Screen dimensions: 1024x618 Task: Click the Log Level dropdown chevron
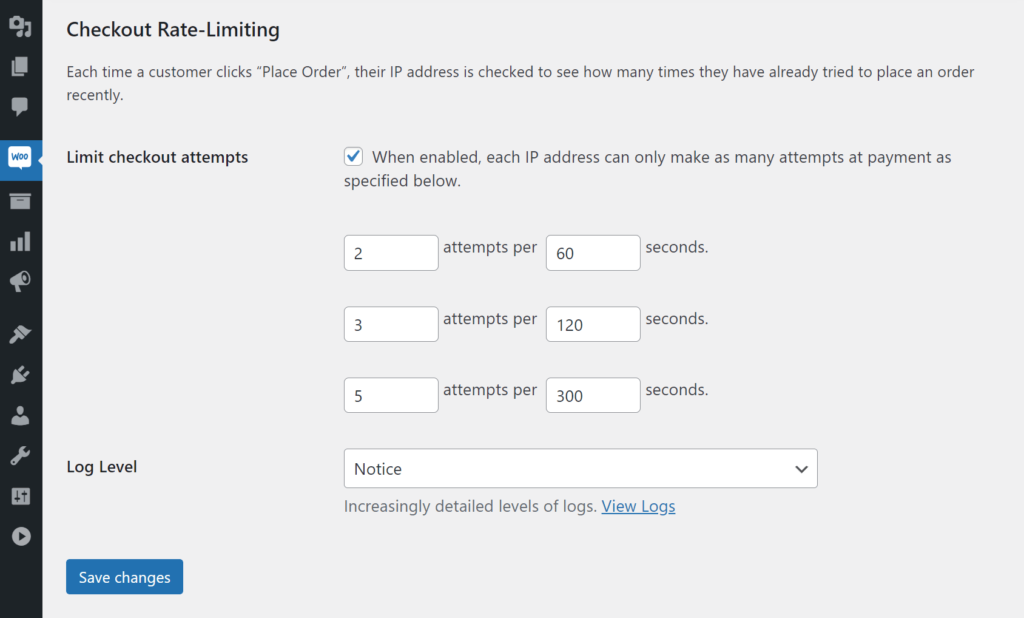point(800,468)
